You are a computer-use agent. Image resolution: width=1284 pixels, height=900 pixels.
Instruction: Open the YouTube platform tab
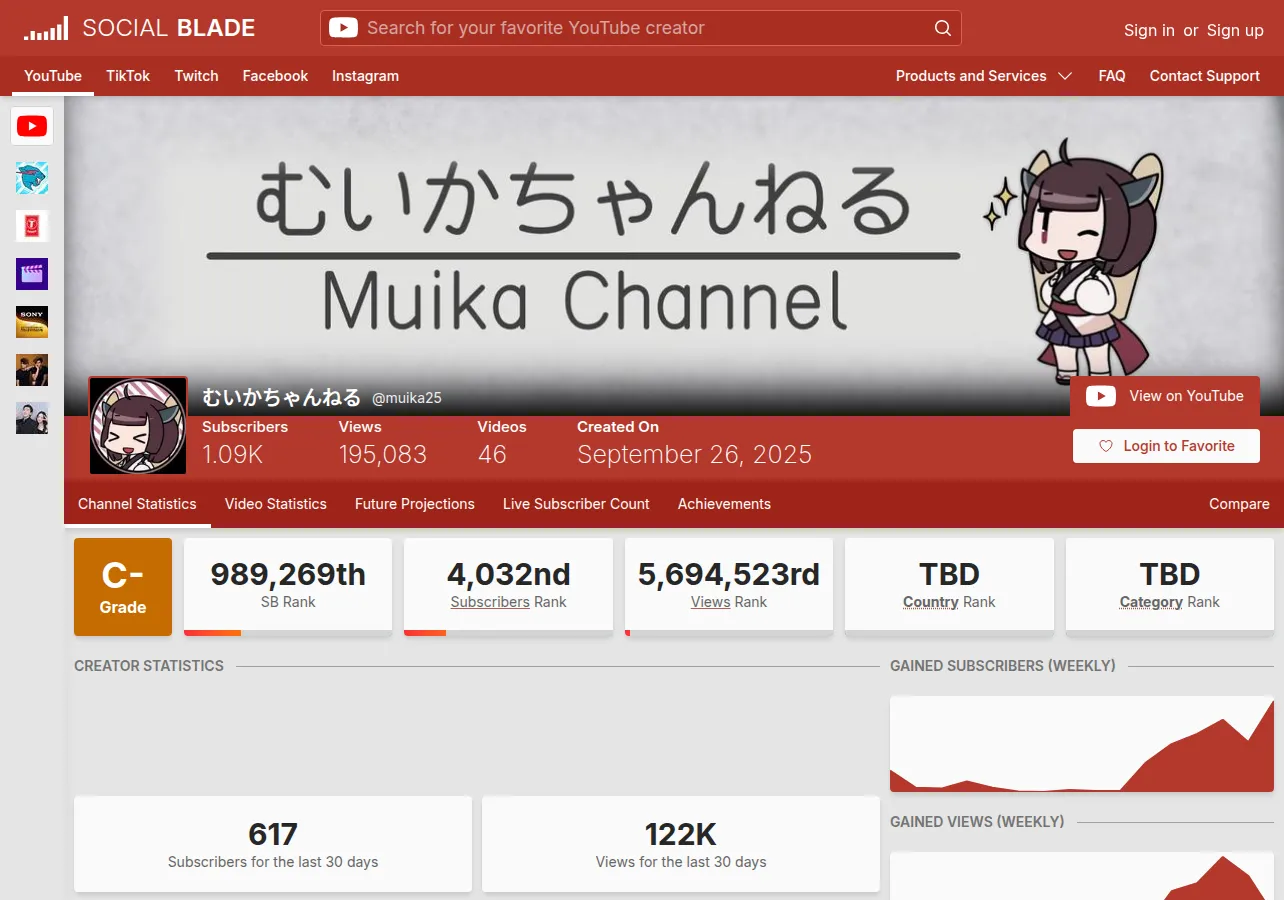click(x=53, y=76)
